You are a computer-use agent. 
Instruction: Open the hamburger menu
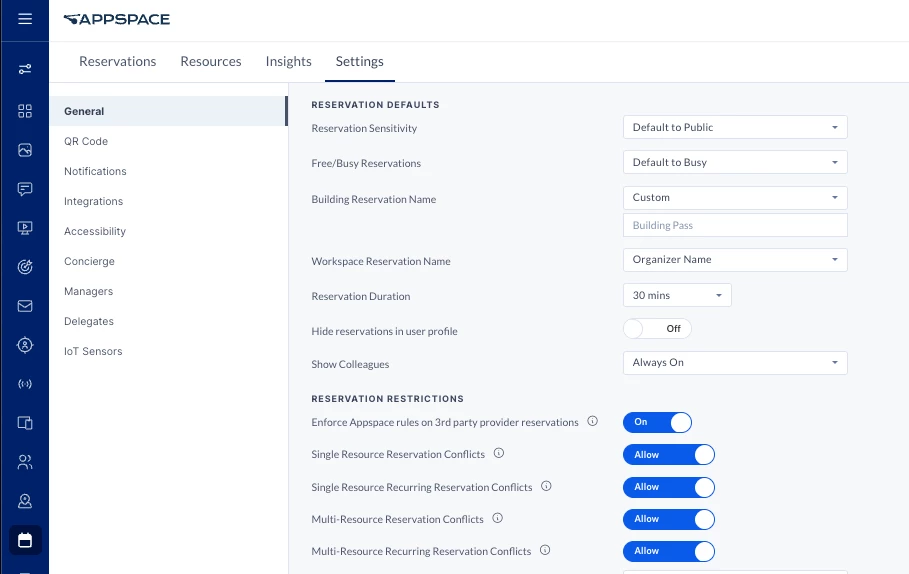click(25, 19)
